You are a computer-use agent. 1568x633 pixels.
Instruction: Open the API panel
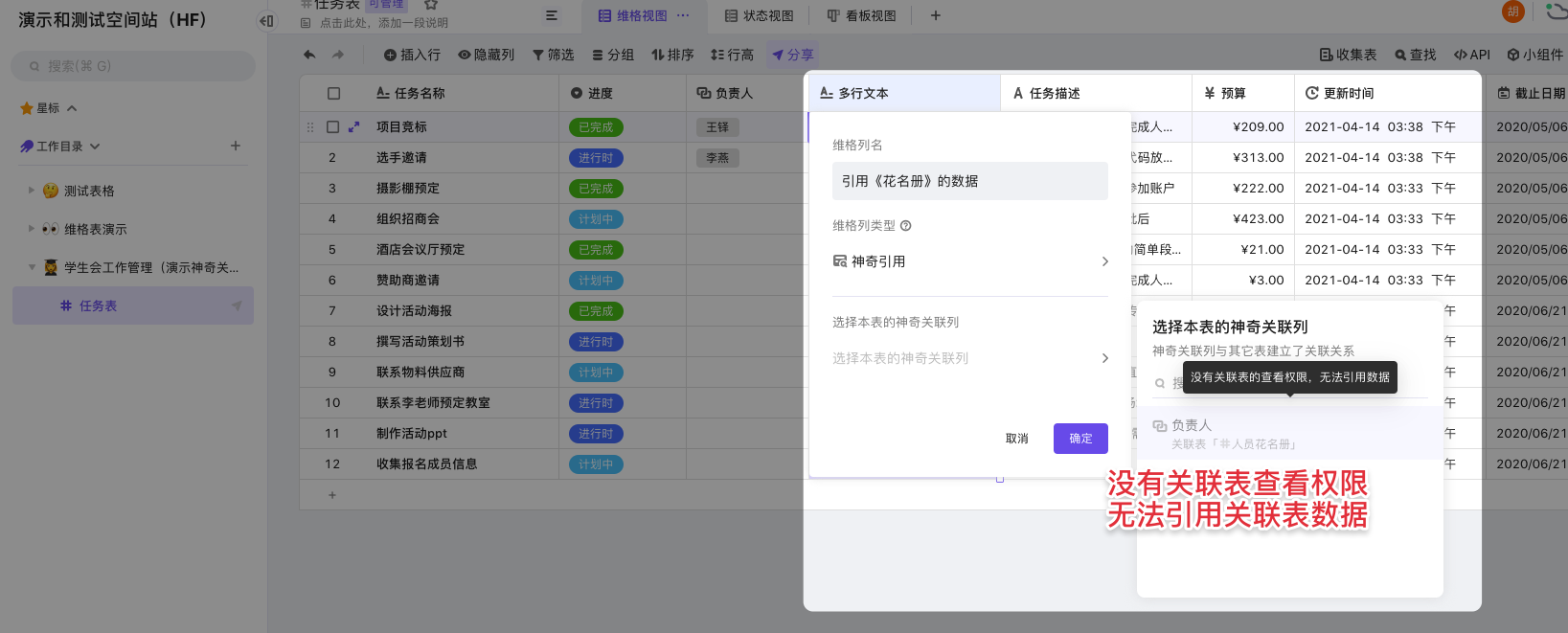point(1472,56)
